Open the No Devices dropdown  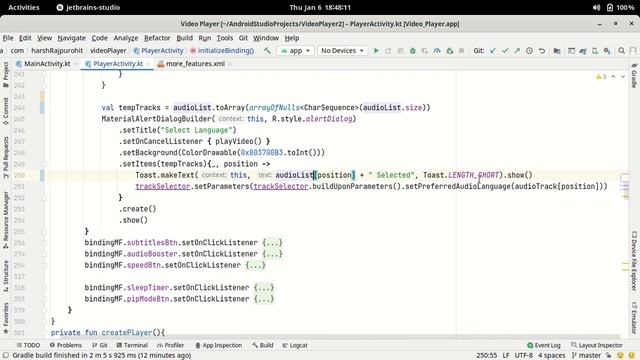point(342,51)
